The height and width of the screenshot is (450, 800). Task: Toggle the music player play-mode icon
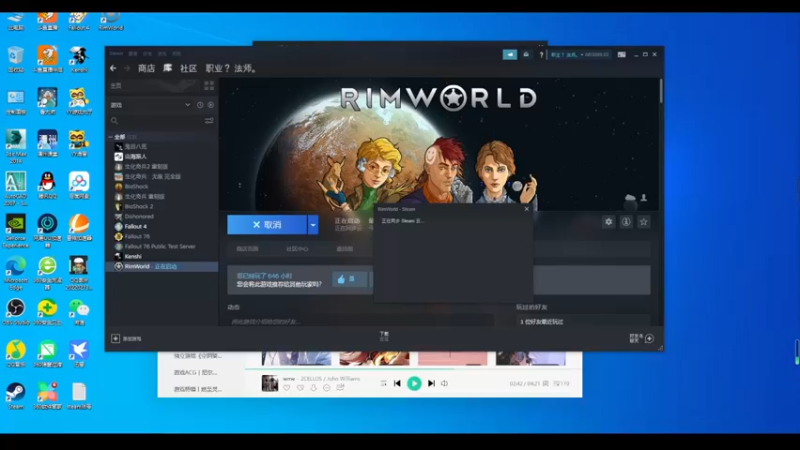(x=383, y=383)
